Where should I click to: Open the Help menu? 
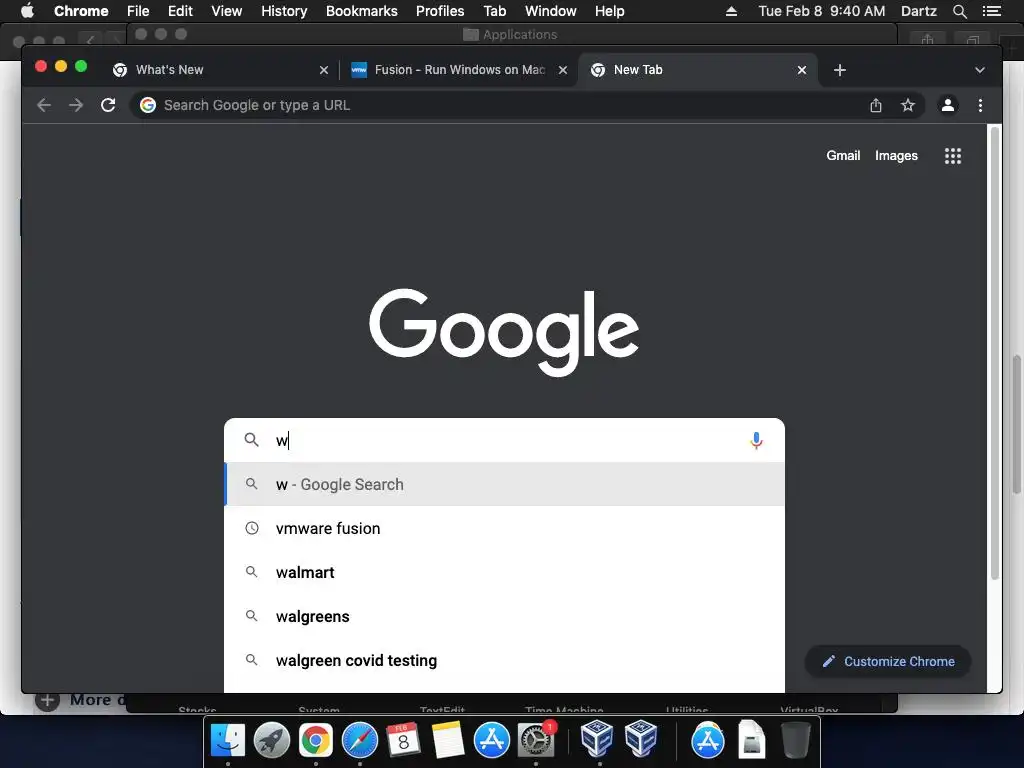click(x=609, y=11)
